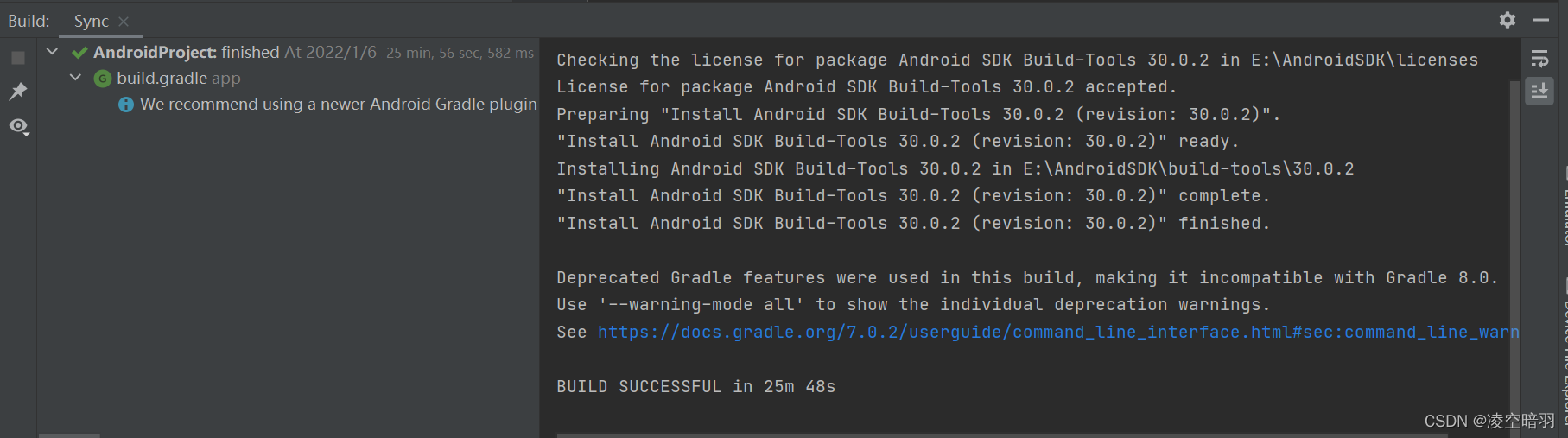1568x438 pixels.
Task: Click 'BUILD SUCCESSFUL in 25m 48s' text
Action: (x=696, y=386)
